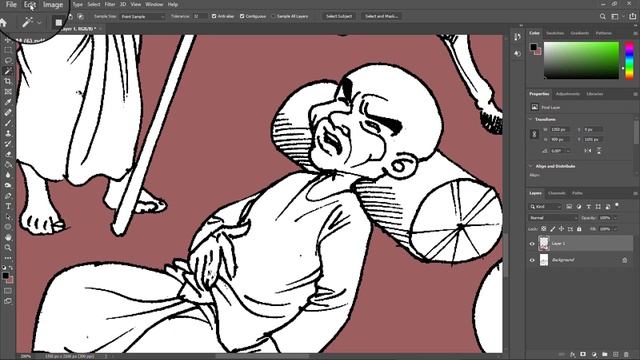Switch to the Paths tab
Image resolution: width=640 pixels, height=360 pixels.
click(x=578, y=193)
